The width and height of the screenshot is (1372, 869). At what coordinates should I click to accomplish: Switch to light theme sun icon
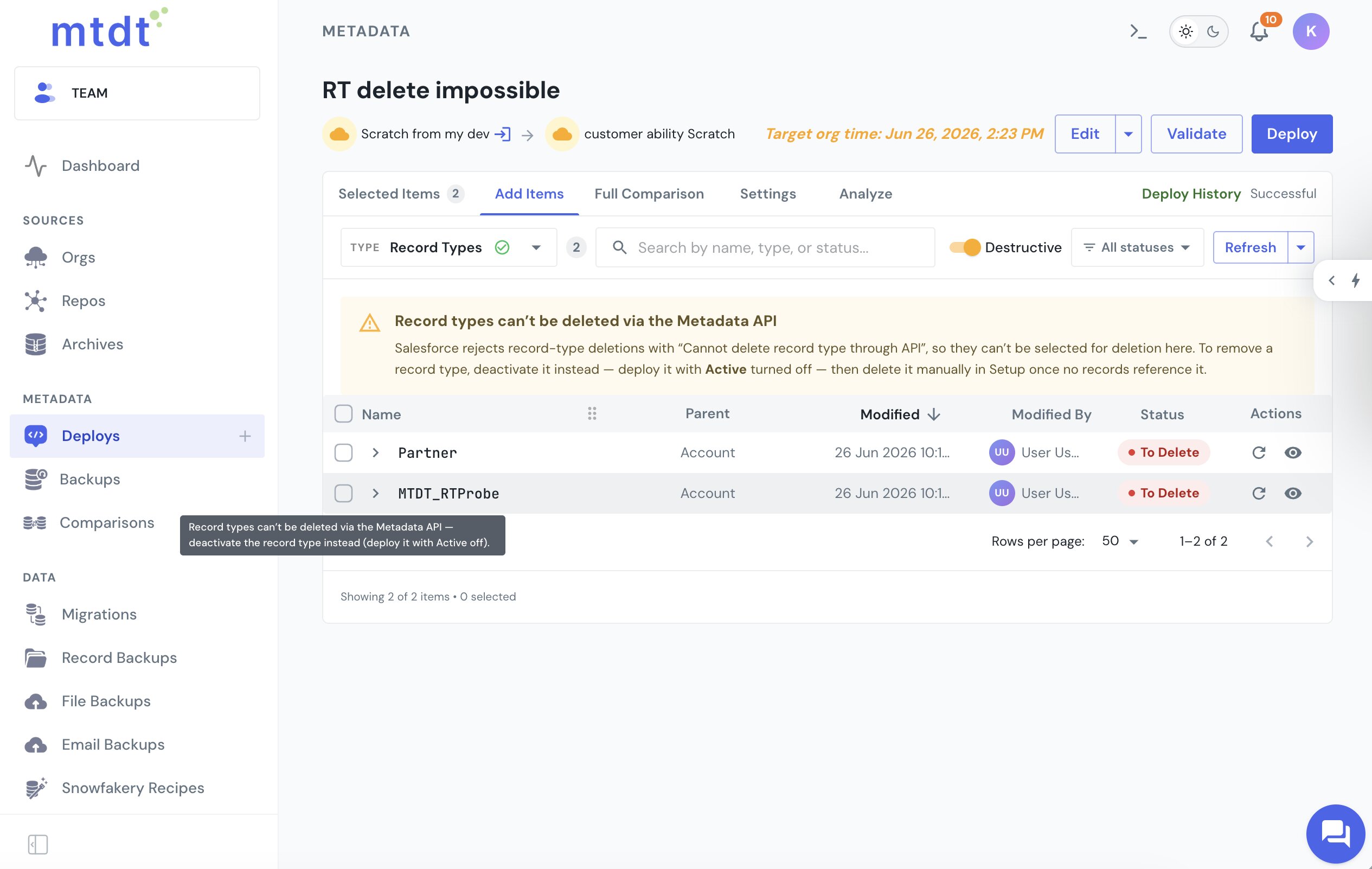[x=1185, y=31]
